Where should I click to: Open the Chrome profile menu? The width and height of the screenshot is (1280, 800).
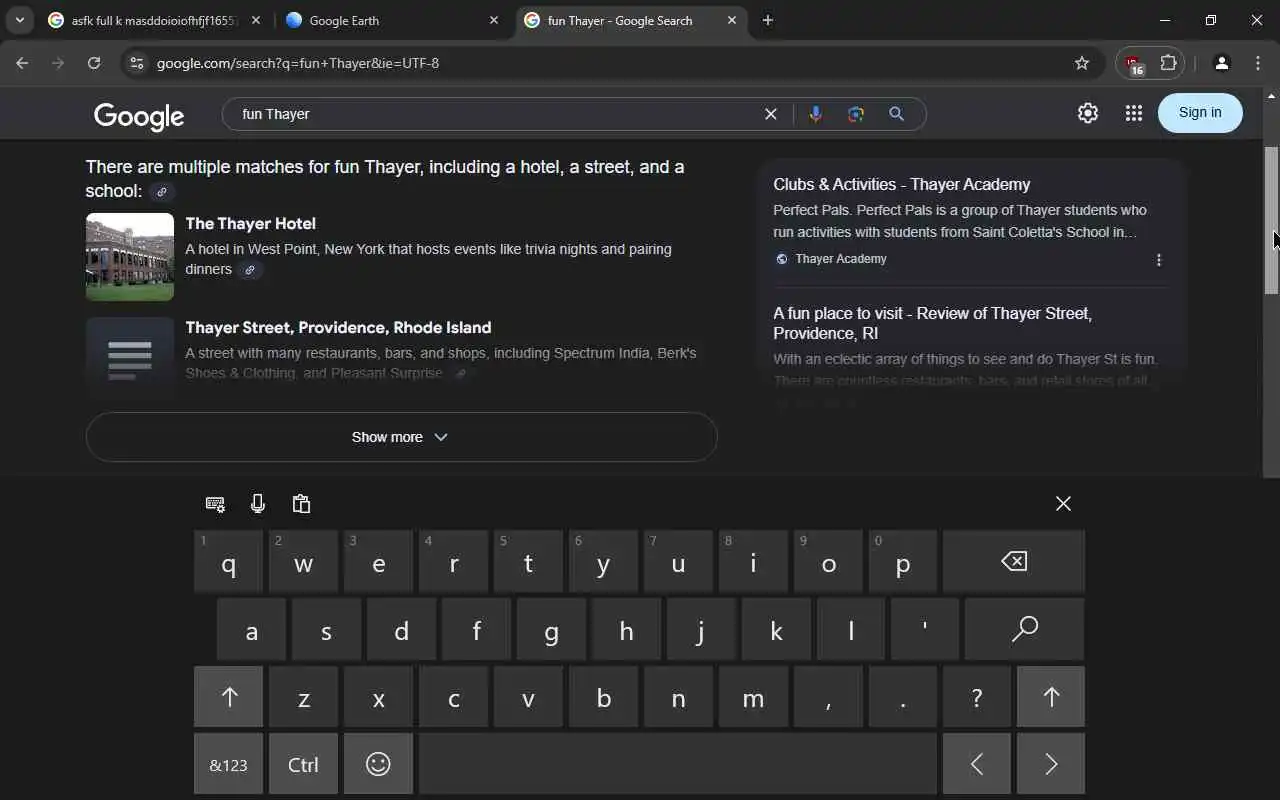pyautogui.click(x=1221, y=63)
